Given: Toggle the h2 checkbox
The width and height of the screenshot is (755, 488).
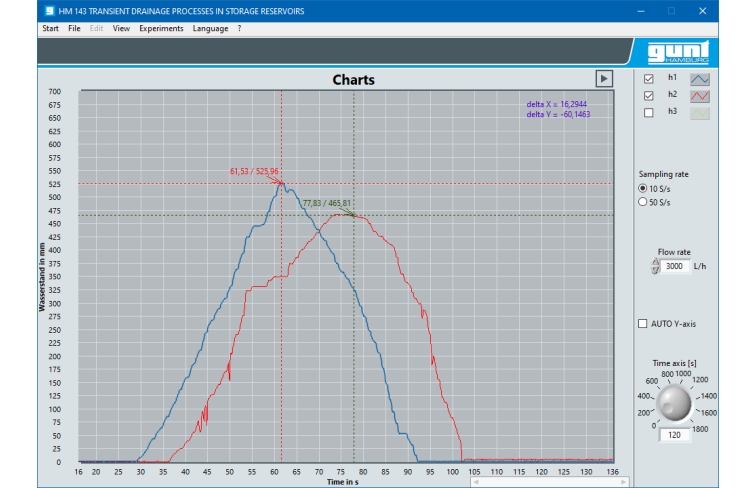Looking at the screenshot, I should (649, 95).
